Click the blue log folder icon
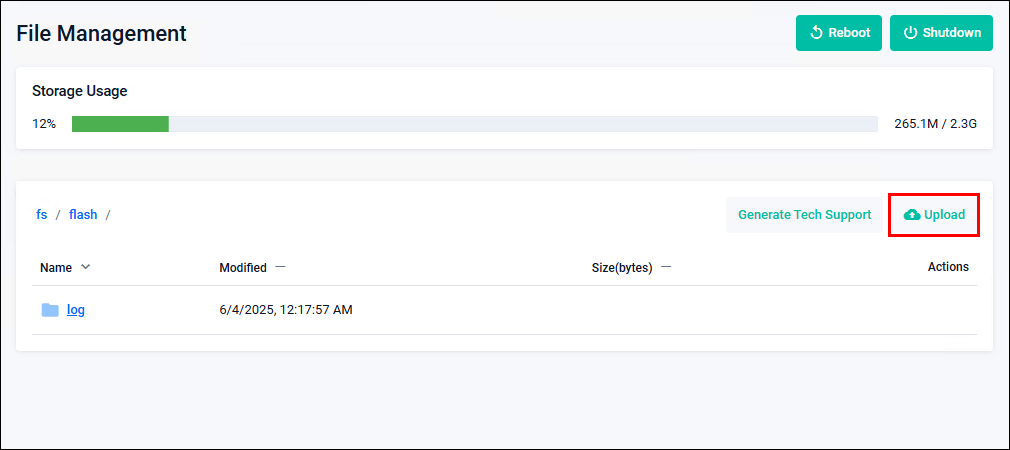The width and height of the screenshot is (1010, 450). (x=50, y=310)
